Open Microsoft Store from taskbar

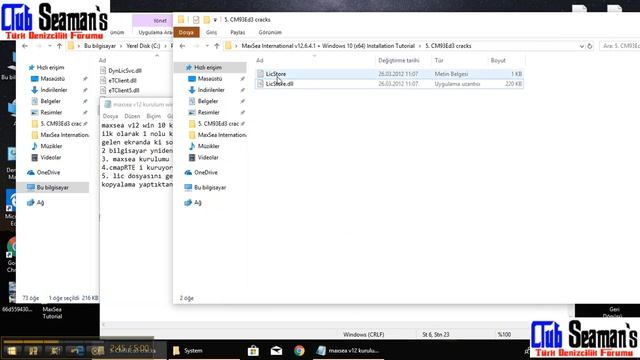point(253,351)
